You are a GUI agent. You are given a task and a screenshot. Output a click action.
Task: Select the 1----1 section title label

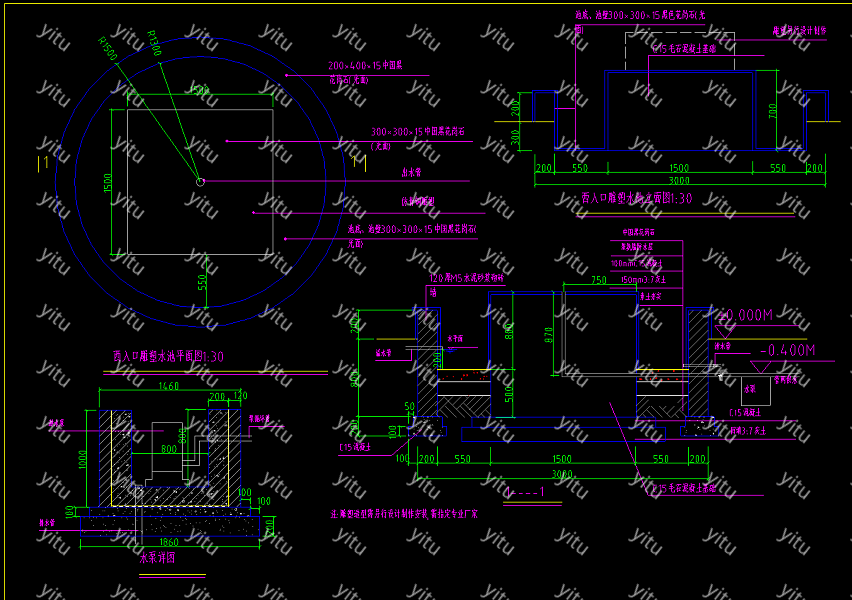(526, 492)
